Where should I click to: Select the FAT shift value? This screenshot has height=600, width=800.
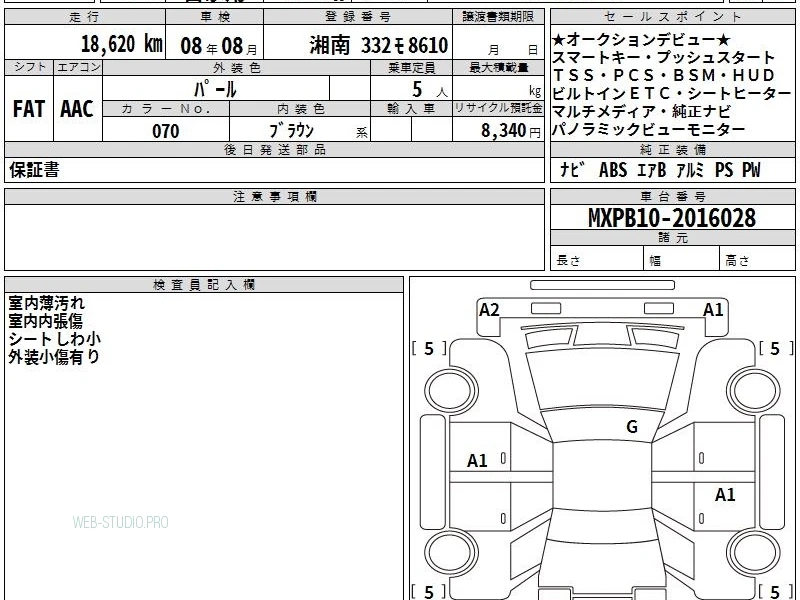click(29, 109)
